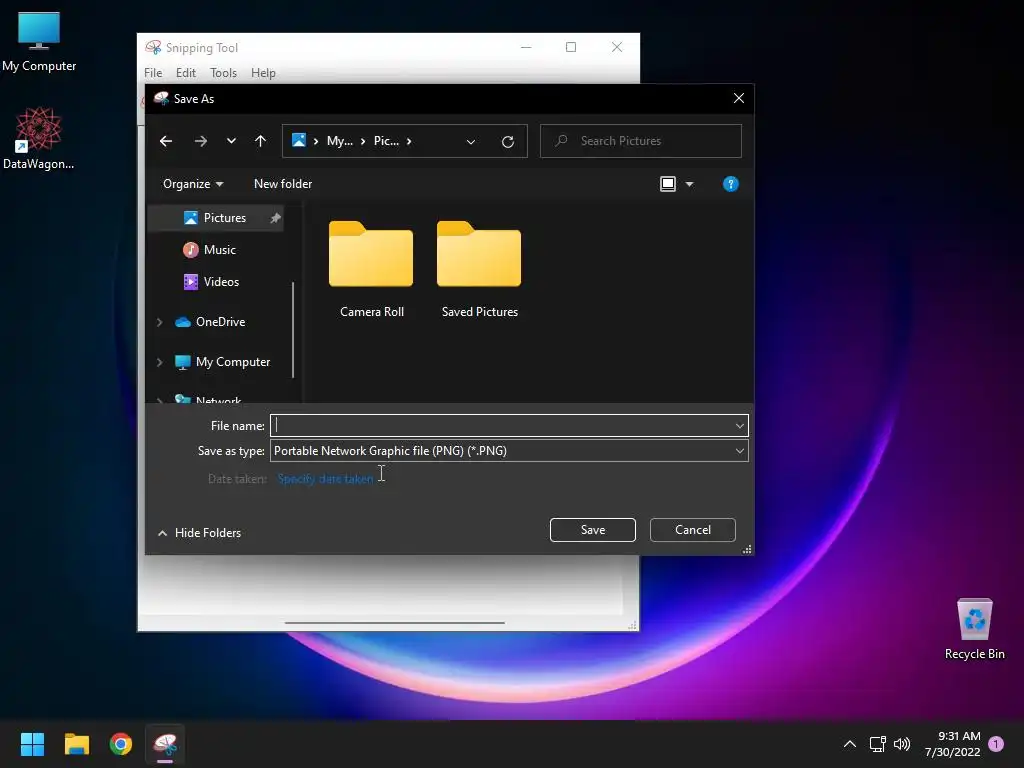Select Pictures in navigation pane

(216, 218)
